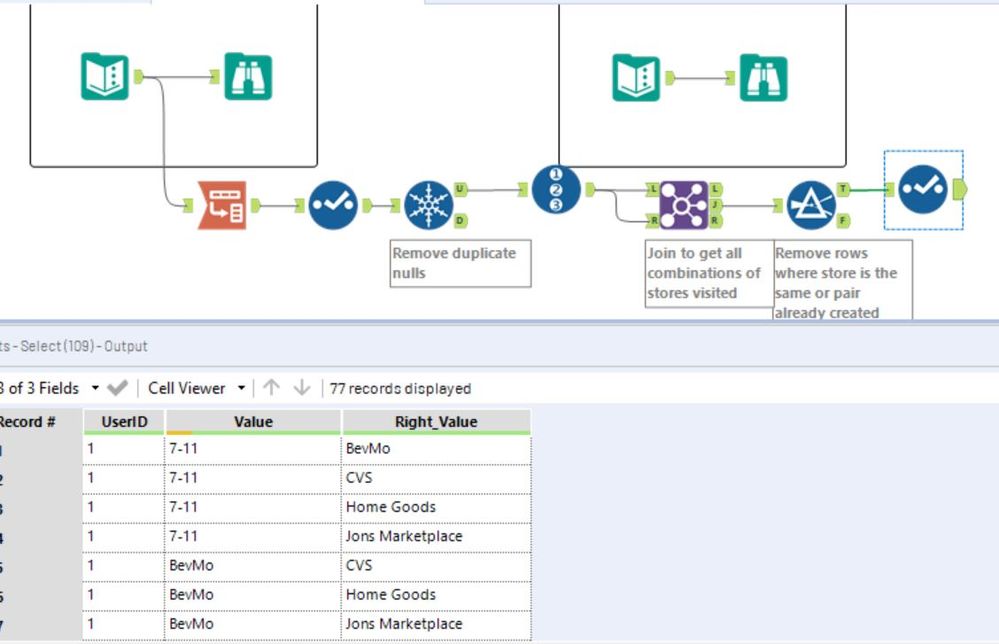Image resolution: width=999 pixels, height=644 pixels.
Task: Select the orange Transpose tool
Action: coord(222,205)
